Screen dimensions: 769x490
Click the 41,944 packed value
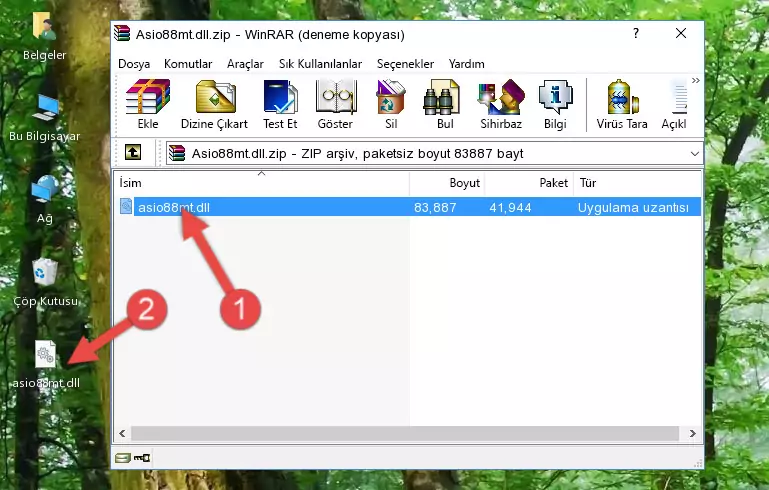510,207
